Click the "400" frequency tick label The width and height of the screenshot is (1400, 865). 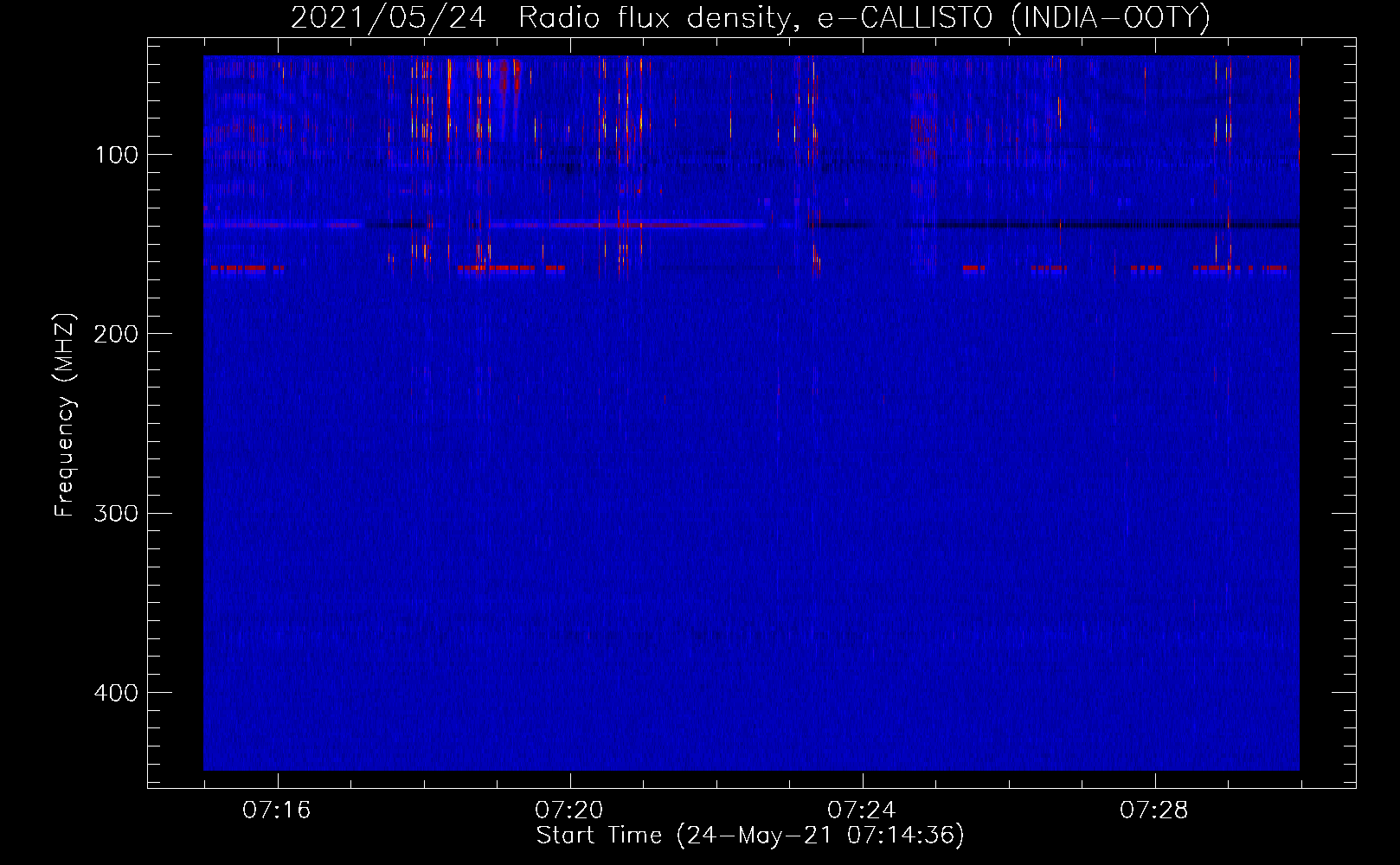(116, 693)
